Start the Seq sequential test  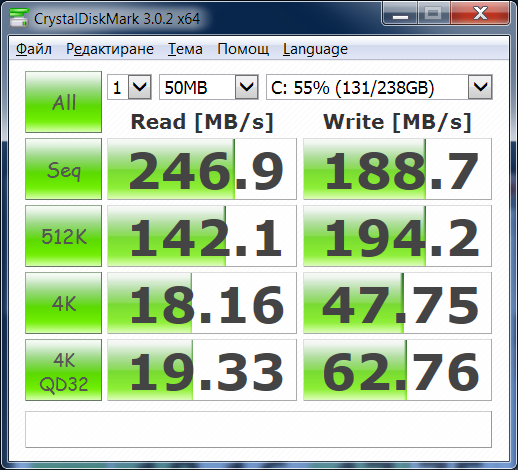click(x=63, y=169)
